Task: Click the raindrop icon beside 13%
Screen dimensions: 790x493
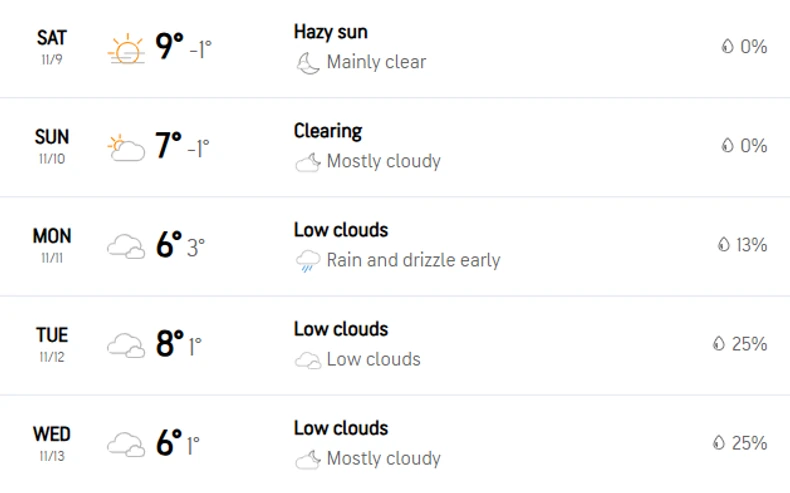Action: point(725,245)
